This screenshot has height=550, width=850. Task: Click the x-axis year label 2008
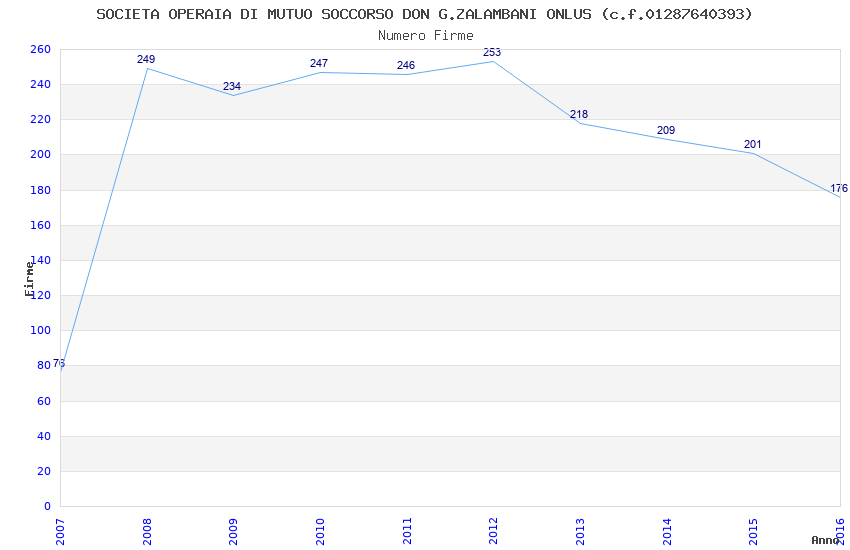coord(147,532)
